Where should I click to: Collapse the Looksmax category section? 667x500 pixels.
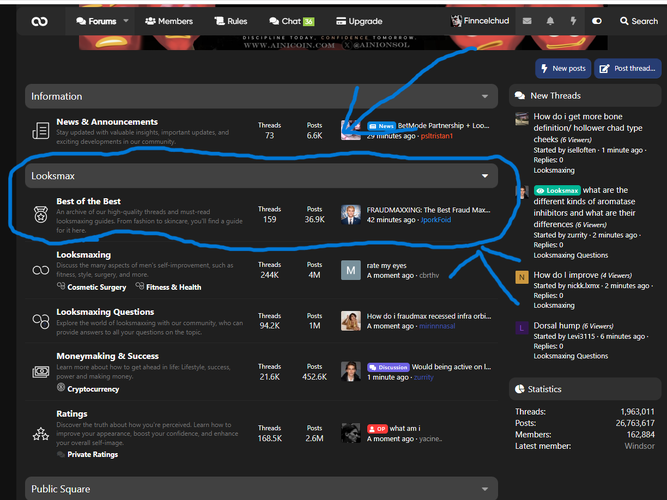485,175
